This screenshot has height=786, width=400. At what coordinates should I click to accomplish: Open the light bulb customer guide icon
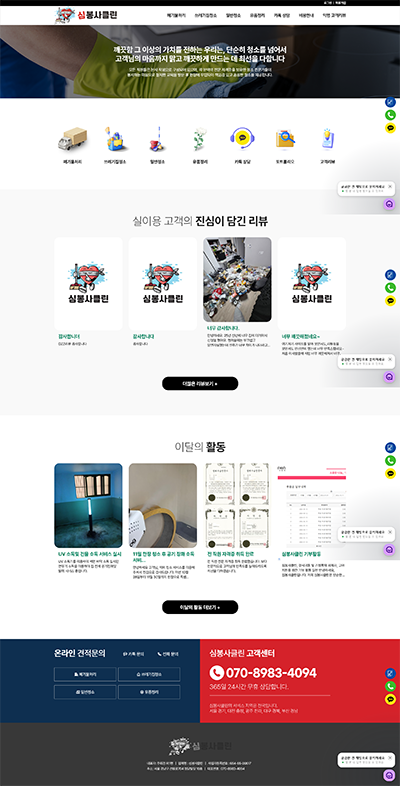pos(327,139)
